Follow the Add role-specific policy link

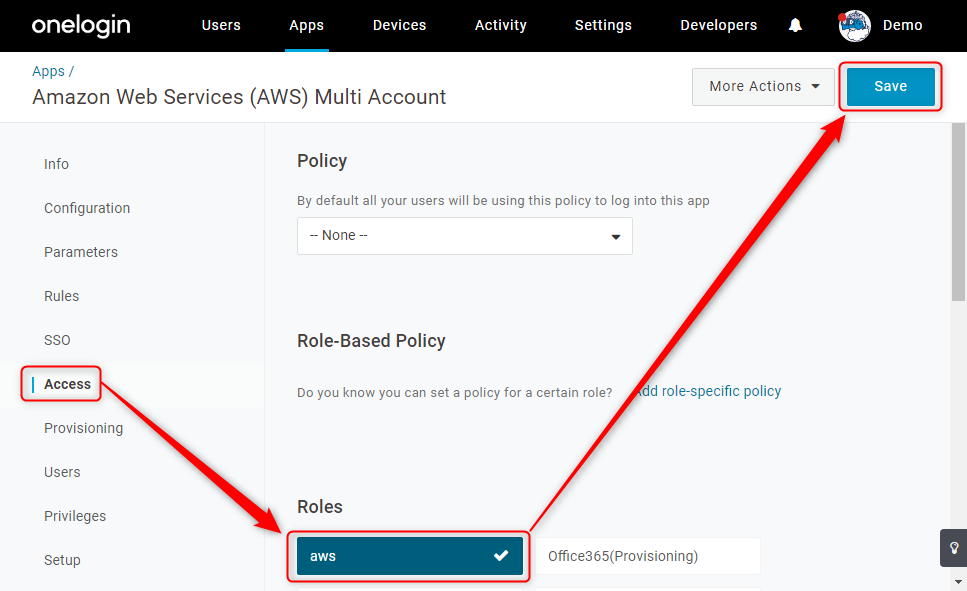[x=708, y=391]
